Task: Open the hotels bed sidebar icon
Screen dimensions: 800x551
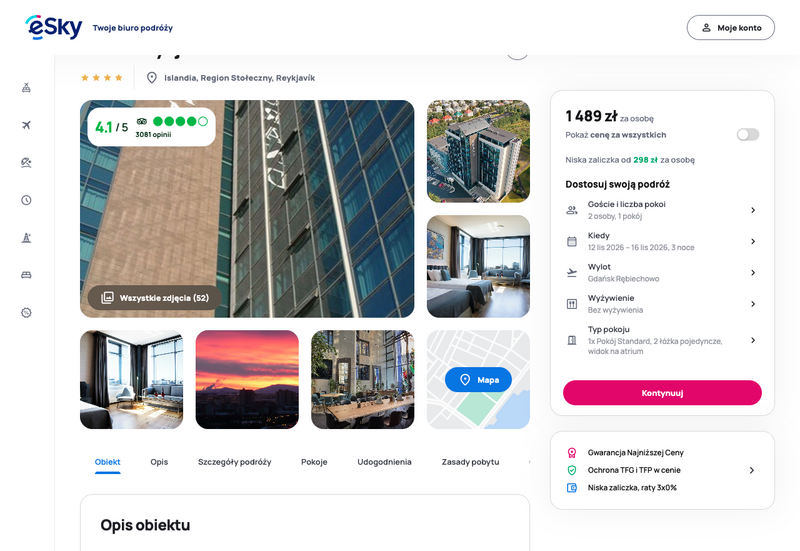Action: (26, 275)
